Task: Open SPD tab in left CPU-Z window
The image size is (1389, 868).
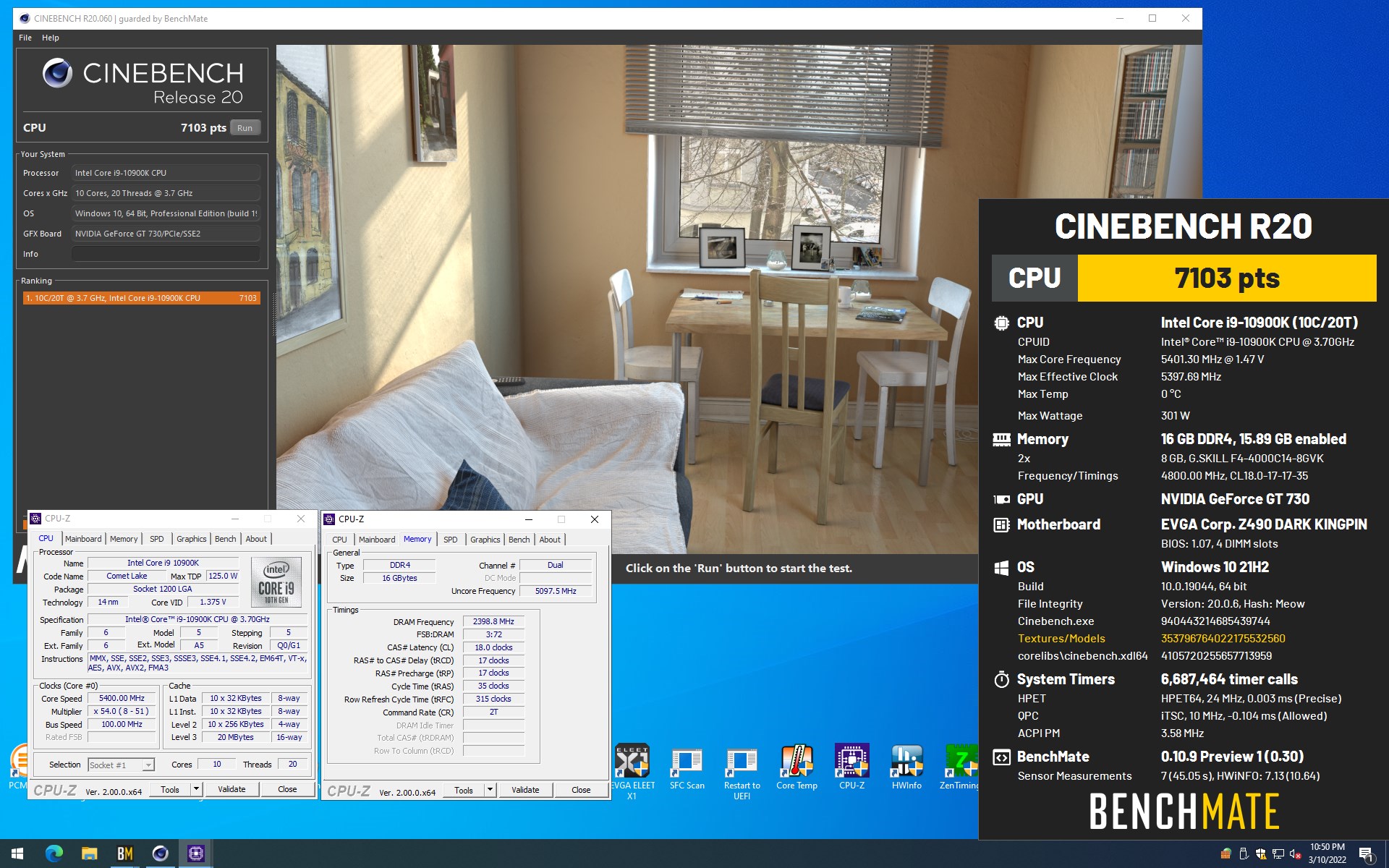Action: click(x=157, y=539)
